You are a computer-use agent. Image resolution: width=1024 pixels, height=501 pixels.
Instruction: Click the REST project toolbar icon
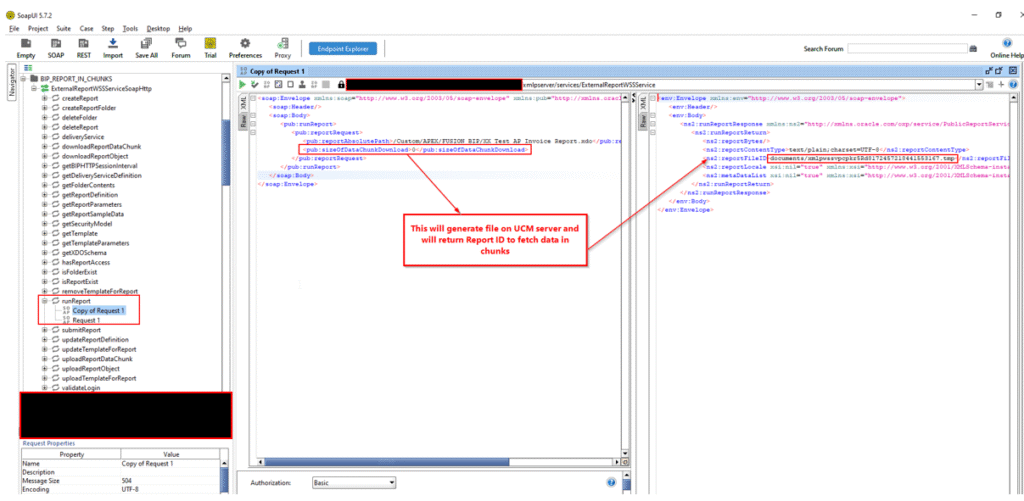tap(84, 43)
